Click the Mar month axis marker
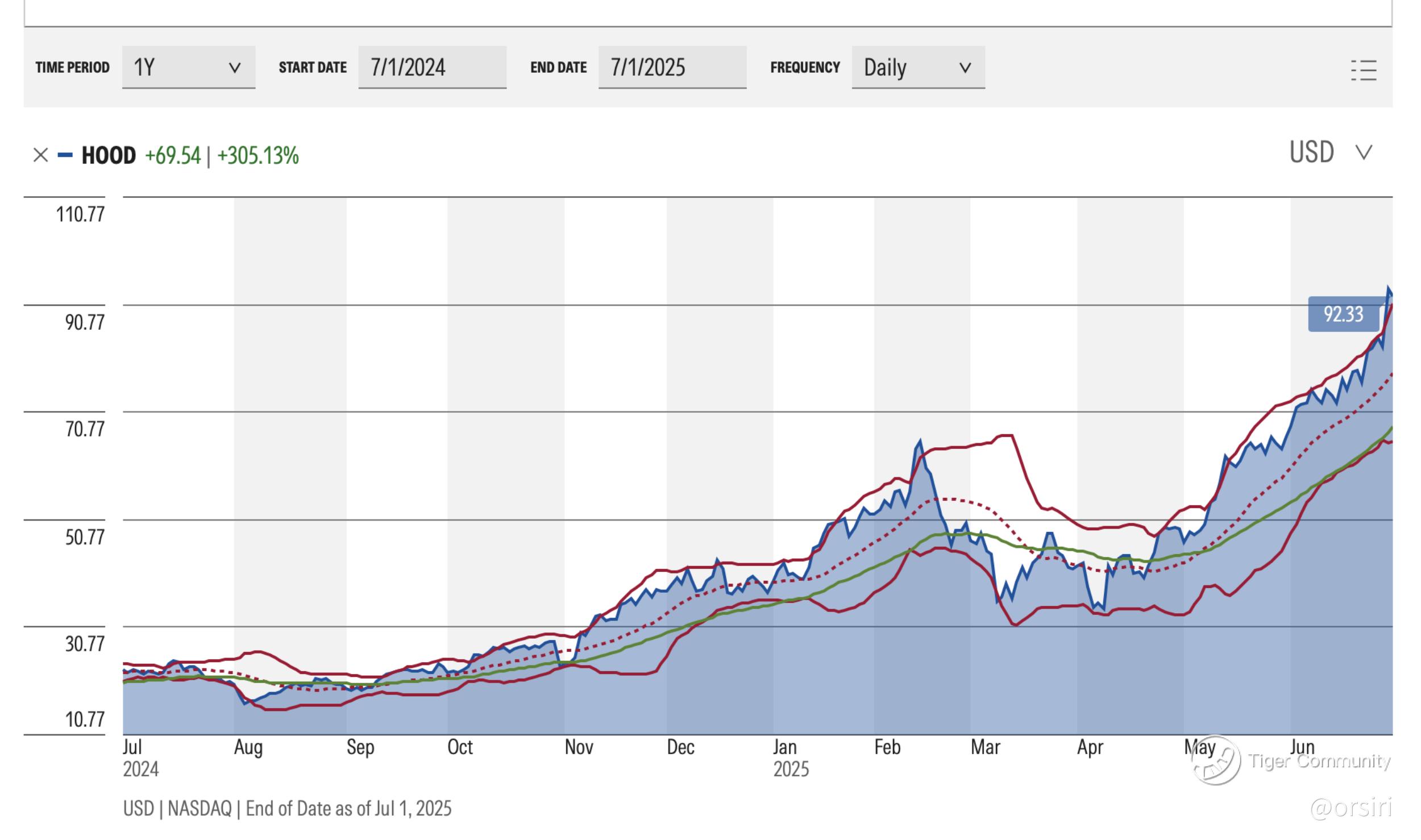The width and height of the screenshot is (1421, 840). [x=984, y=747]
